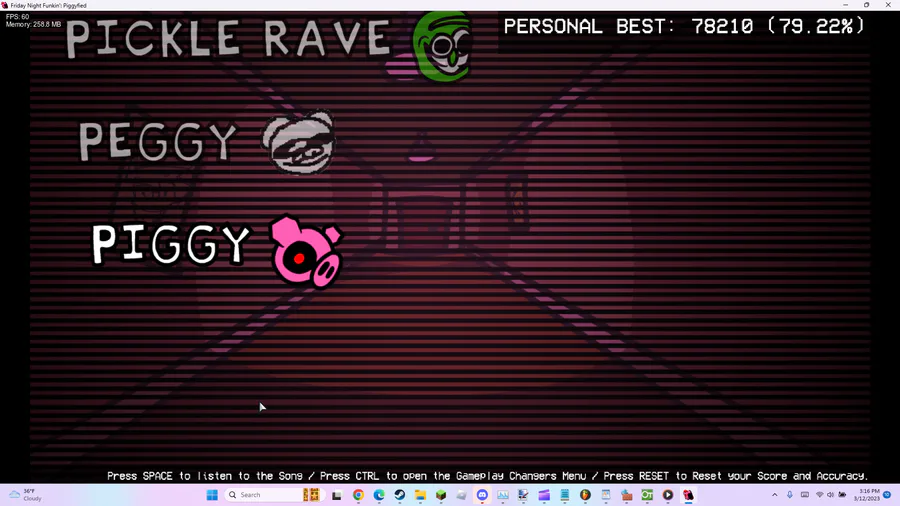Open the weather widget showing Cloudy
Image resolution: width=900 pixels, height=506 pixels.
coord(26,495)
